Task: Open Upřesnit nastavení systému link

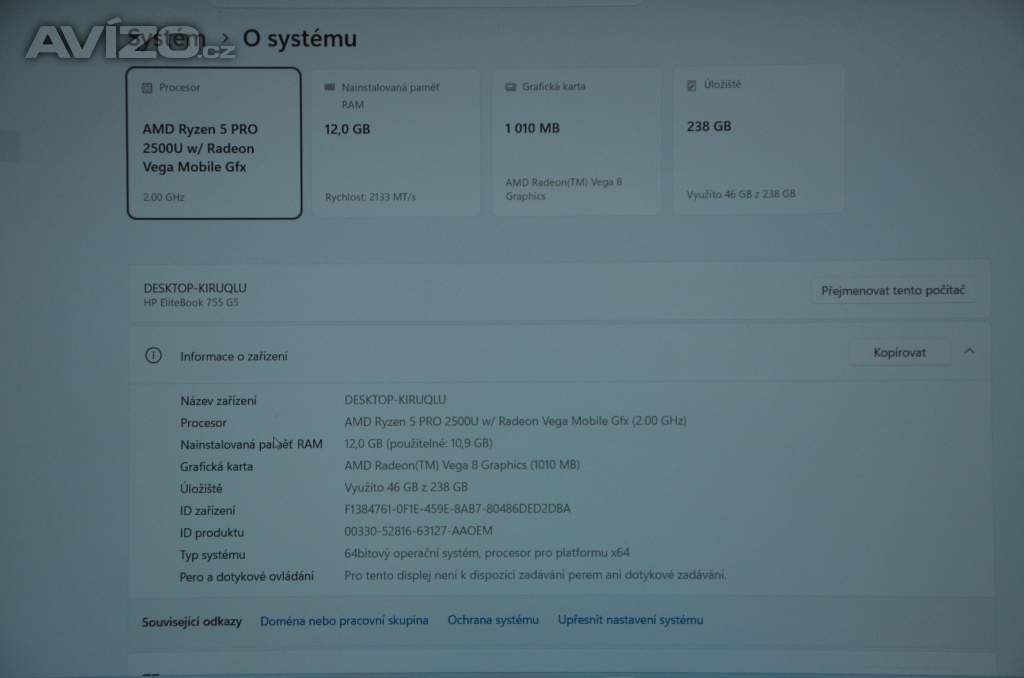Action: click(630, 620)
